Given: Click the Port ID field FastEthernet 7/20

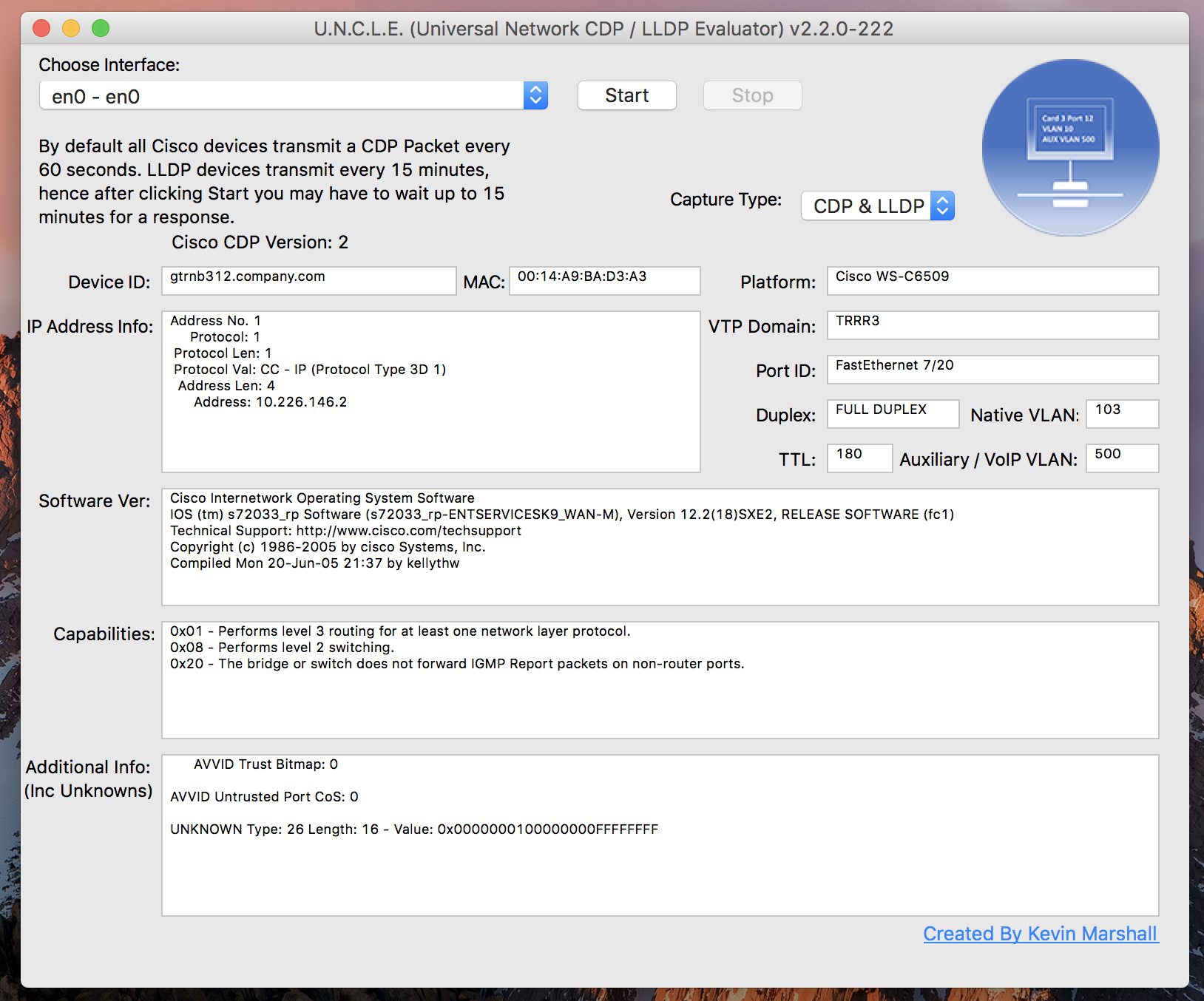Looking at the screenshot, I should click(992, 370).
